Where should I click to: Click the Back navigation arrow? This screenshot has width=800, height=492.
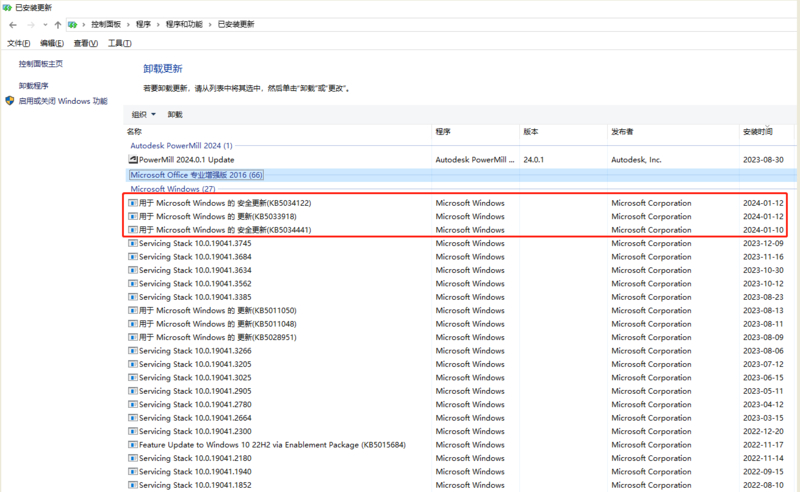point(13,24)
